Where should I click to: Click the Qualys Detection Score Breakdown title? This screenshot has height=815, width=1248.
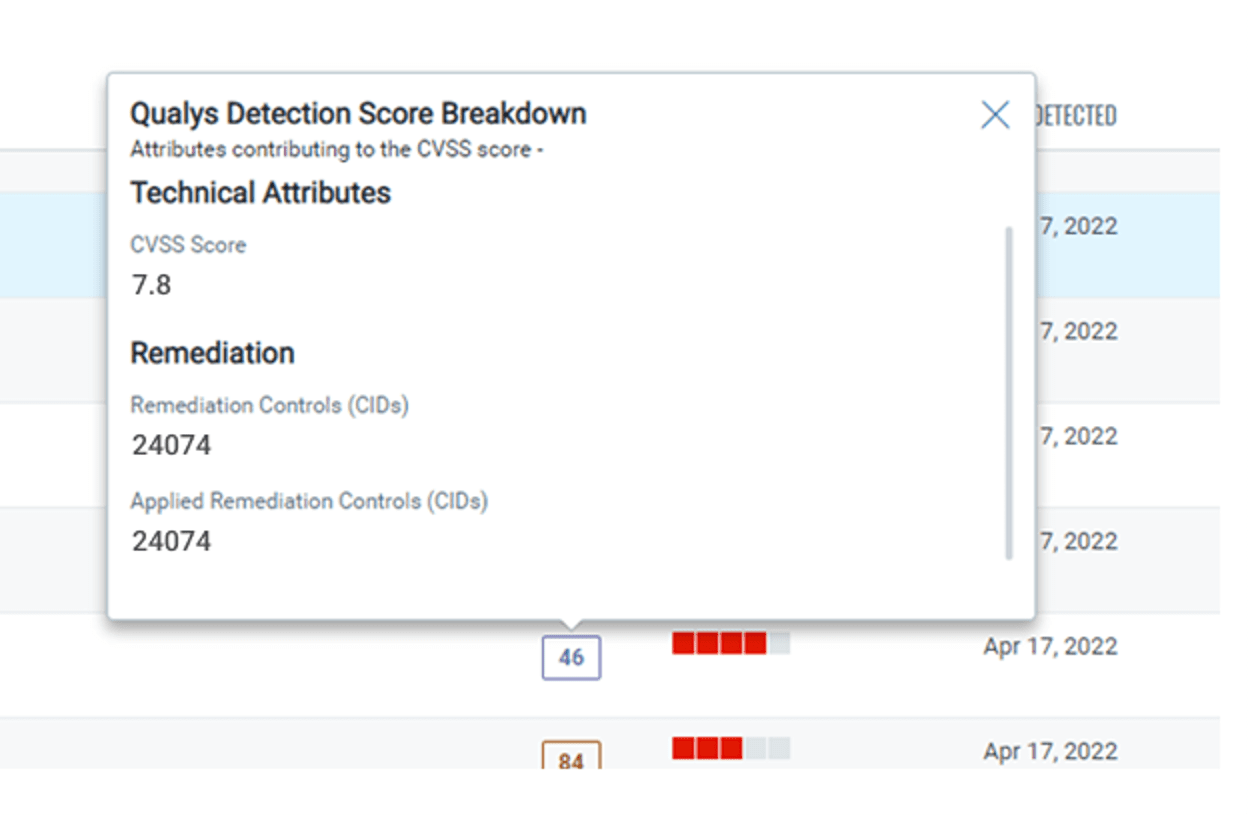coord(358,113)
